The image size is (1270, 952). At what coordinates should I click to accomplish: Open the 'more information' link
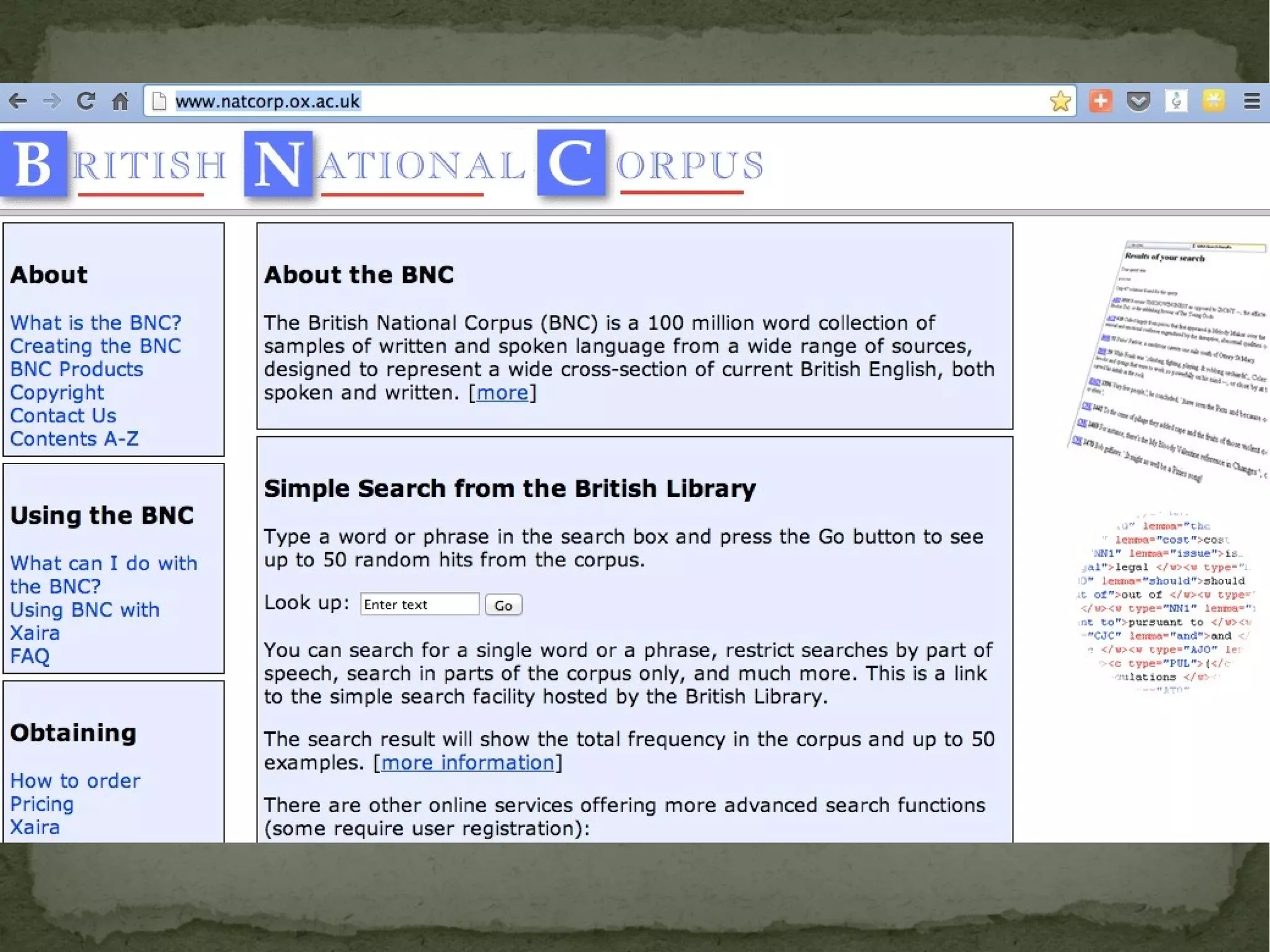pos(468,763)
